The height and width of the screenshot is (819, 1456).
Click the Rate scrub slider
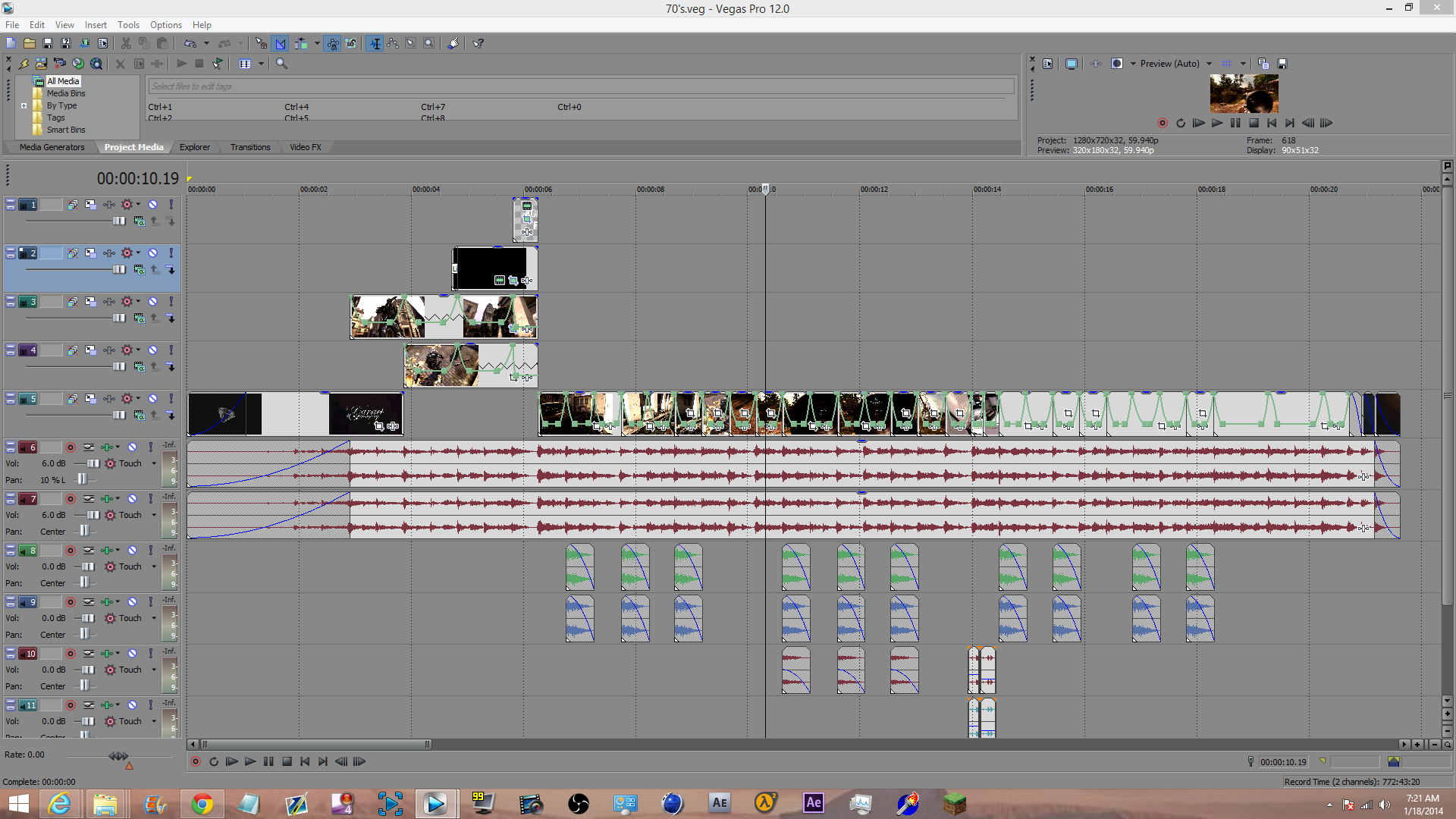[x=118, y=756]
